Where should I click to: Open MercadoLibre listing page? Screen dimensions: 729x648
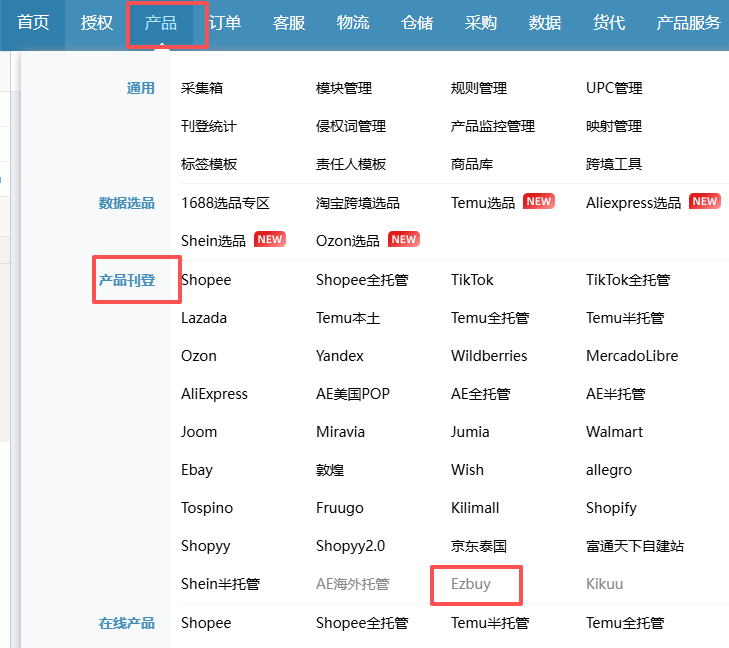pyautogui.click(x=632, y=356)
